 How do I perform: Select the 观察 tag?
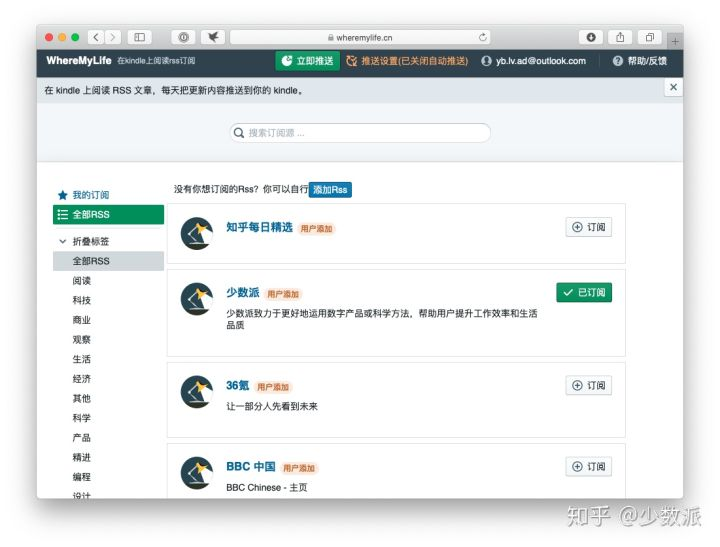82,340
